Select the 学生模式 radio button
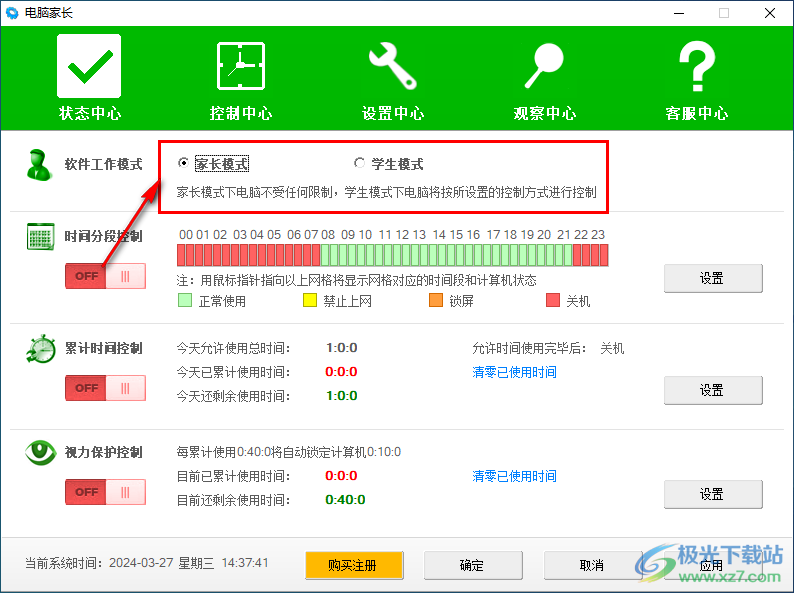The width and height of the screenshot is (794, 593). coord(360,164)
